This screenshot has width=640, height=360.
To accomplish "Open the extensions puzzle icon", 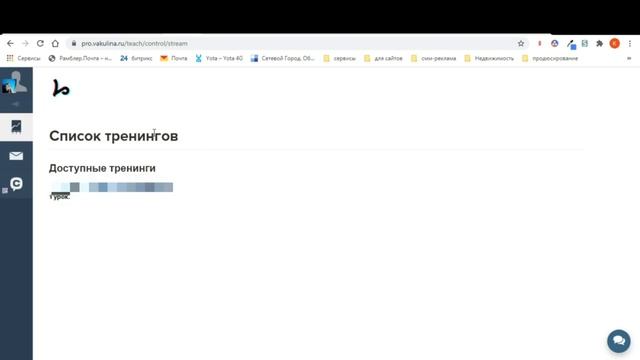I will point(600,43).
